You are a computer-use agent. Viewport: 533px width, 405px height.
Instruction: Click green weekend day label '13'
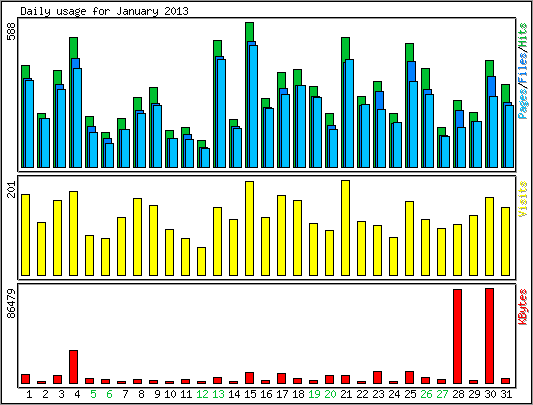coord(218,394)
